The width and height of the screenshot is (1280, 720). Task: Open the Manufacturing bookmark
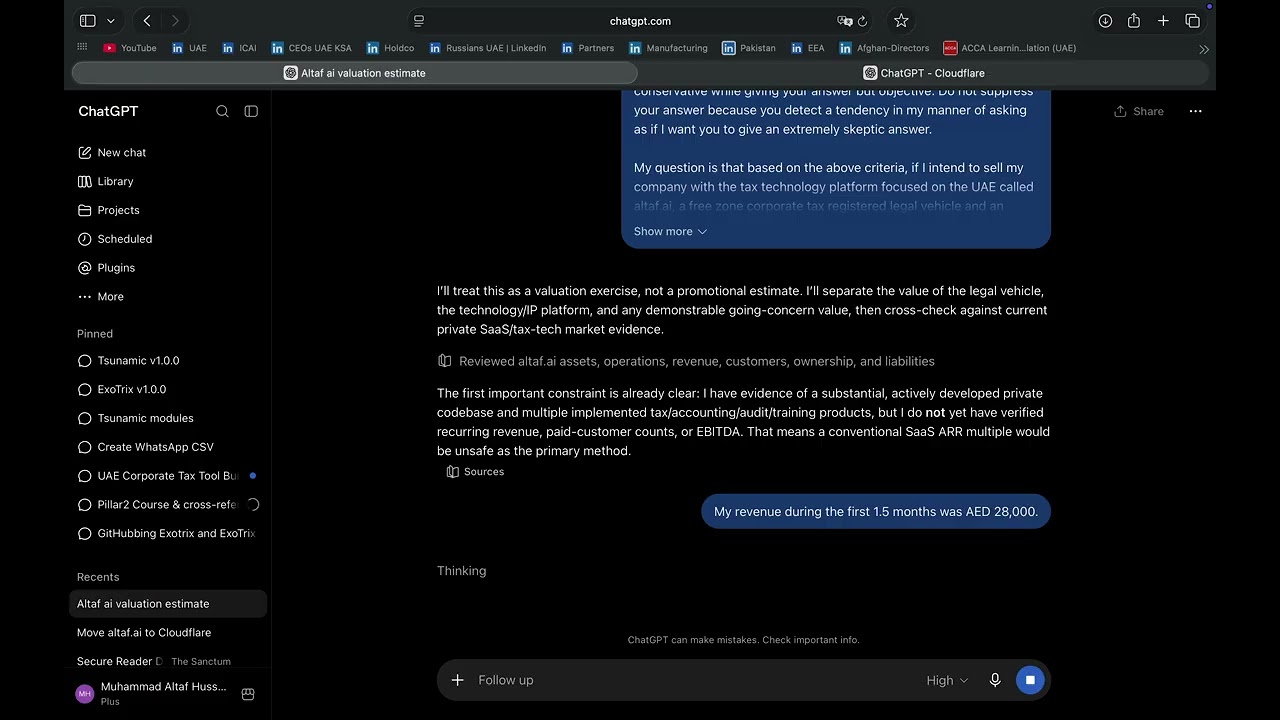coord(668,48)
